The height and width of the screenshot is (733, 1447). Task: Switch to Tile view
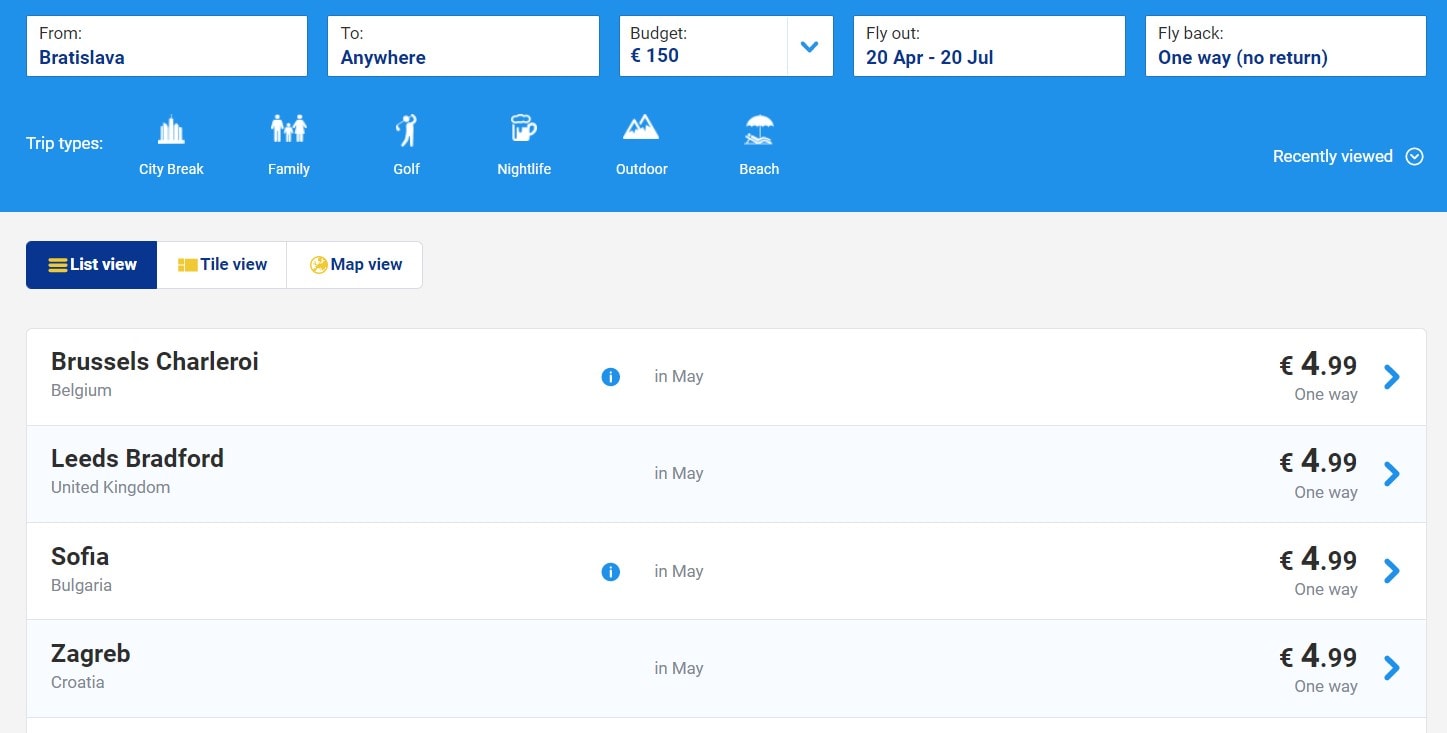[x=222, y=265]
